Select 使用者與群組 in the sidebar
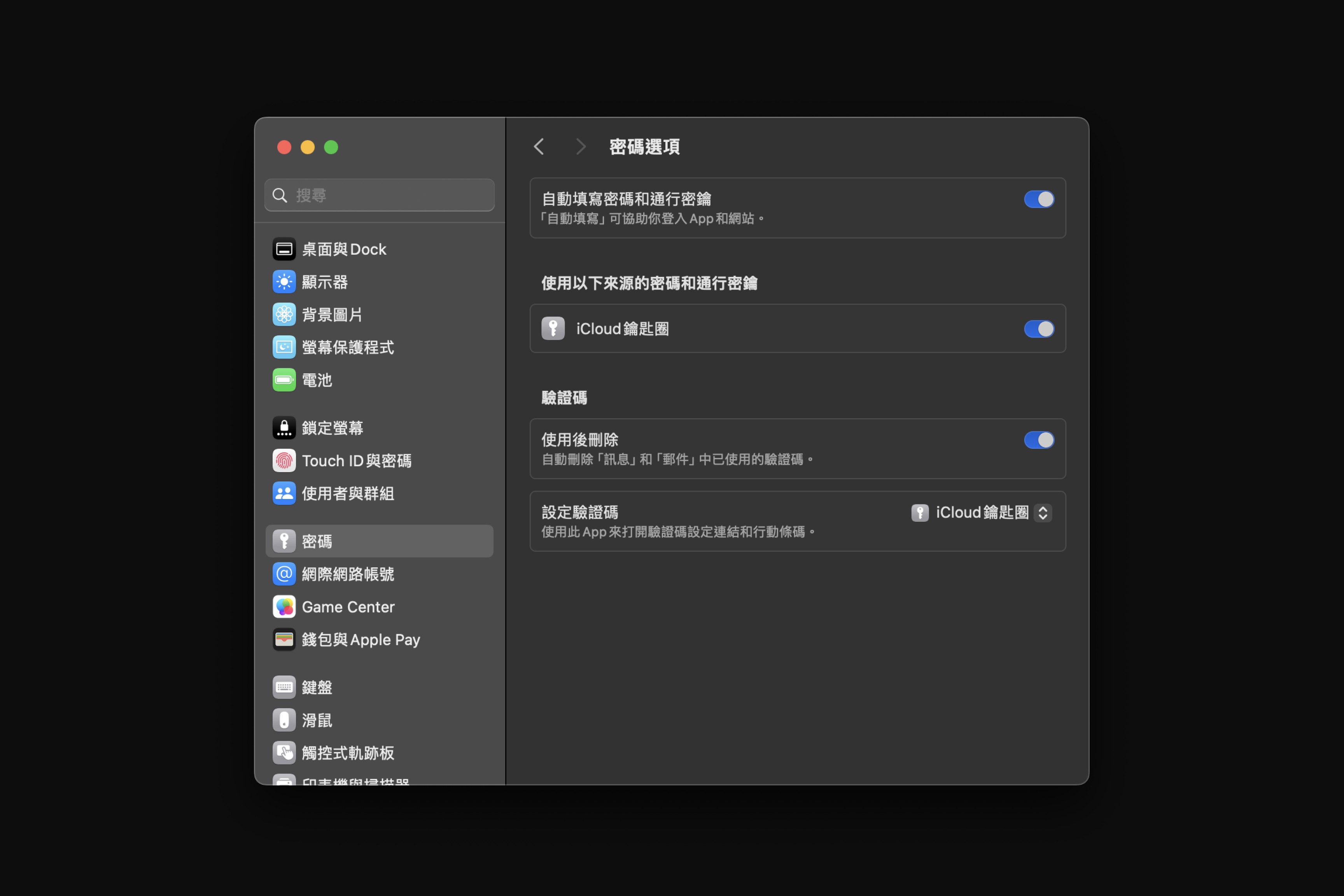 point(347,494)
